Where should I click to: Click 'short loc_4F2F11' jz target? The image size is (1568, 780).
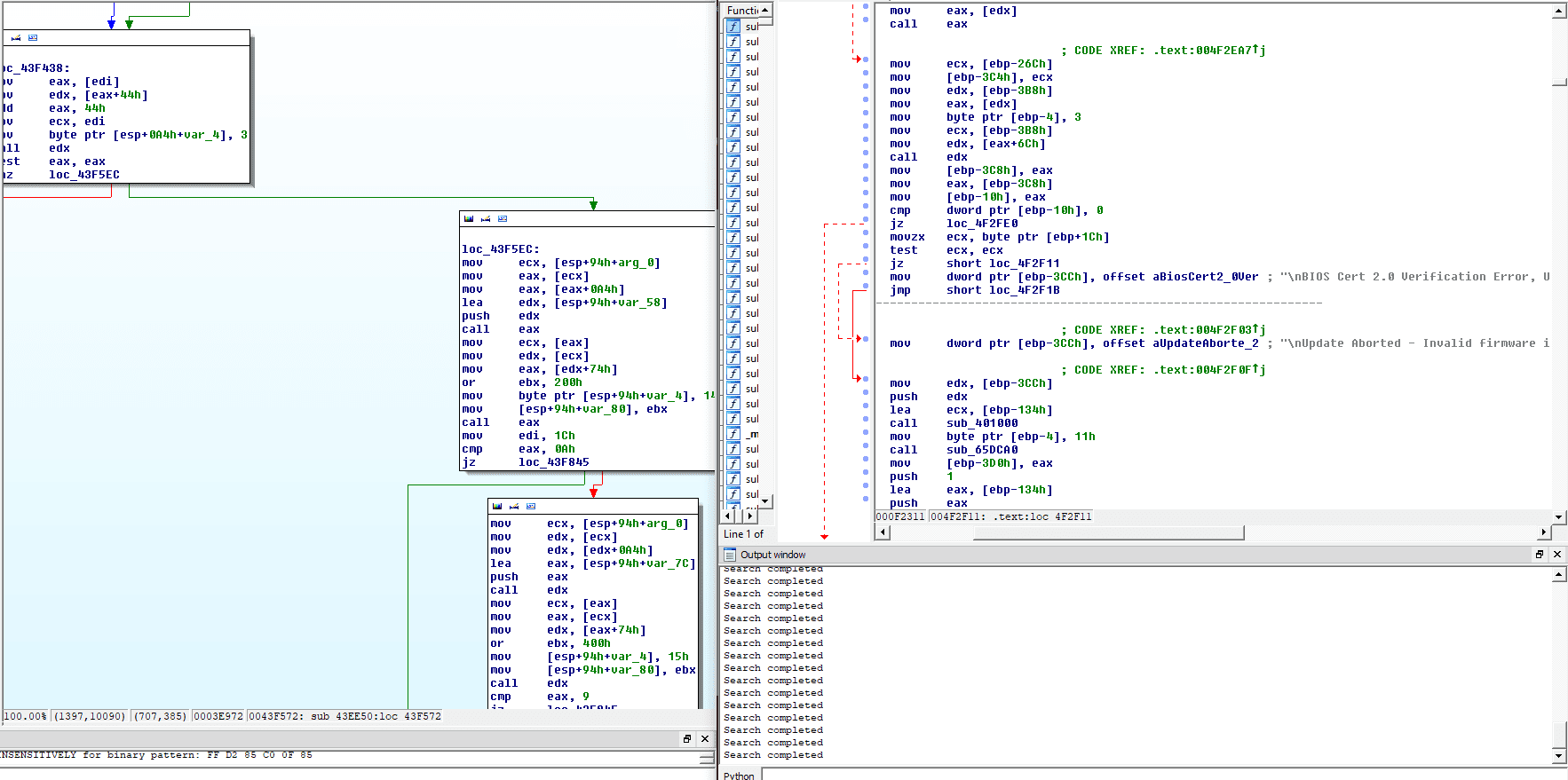tap(1003, 264)
